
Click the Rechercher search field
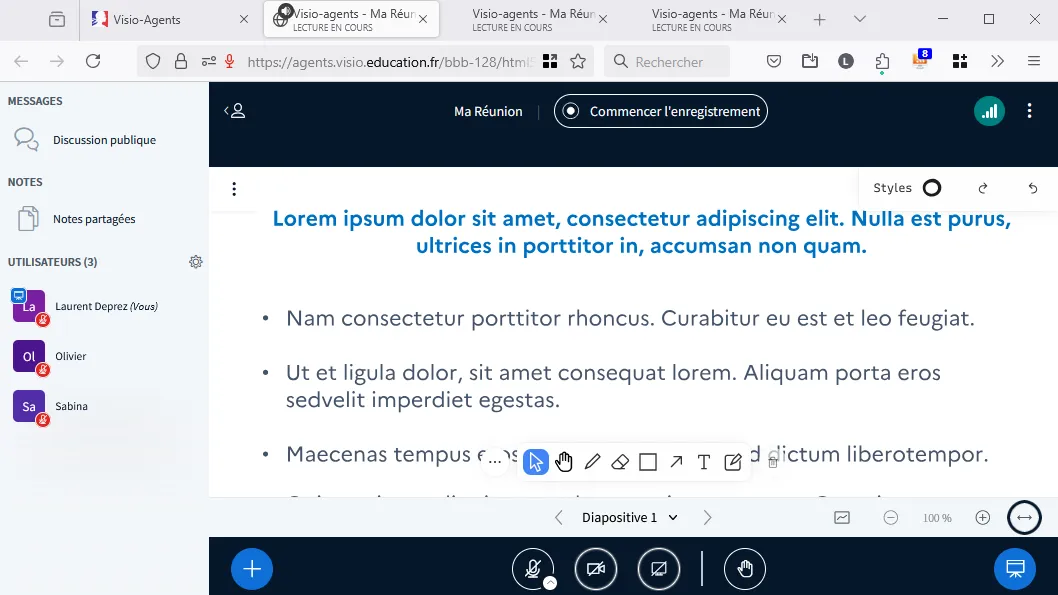point(667,62)
